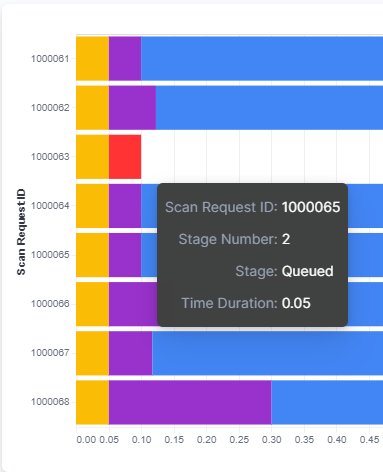
Task: Click the 1000063 axis label
Action: [x=50, y=157]
